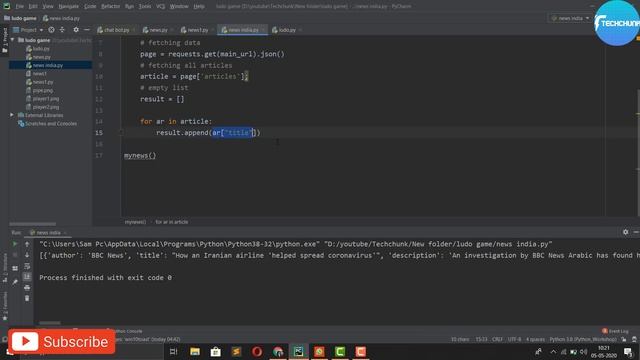
Task: Open the green Camtasia taskbar icon
Action: click(340, 351)
